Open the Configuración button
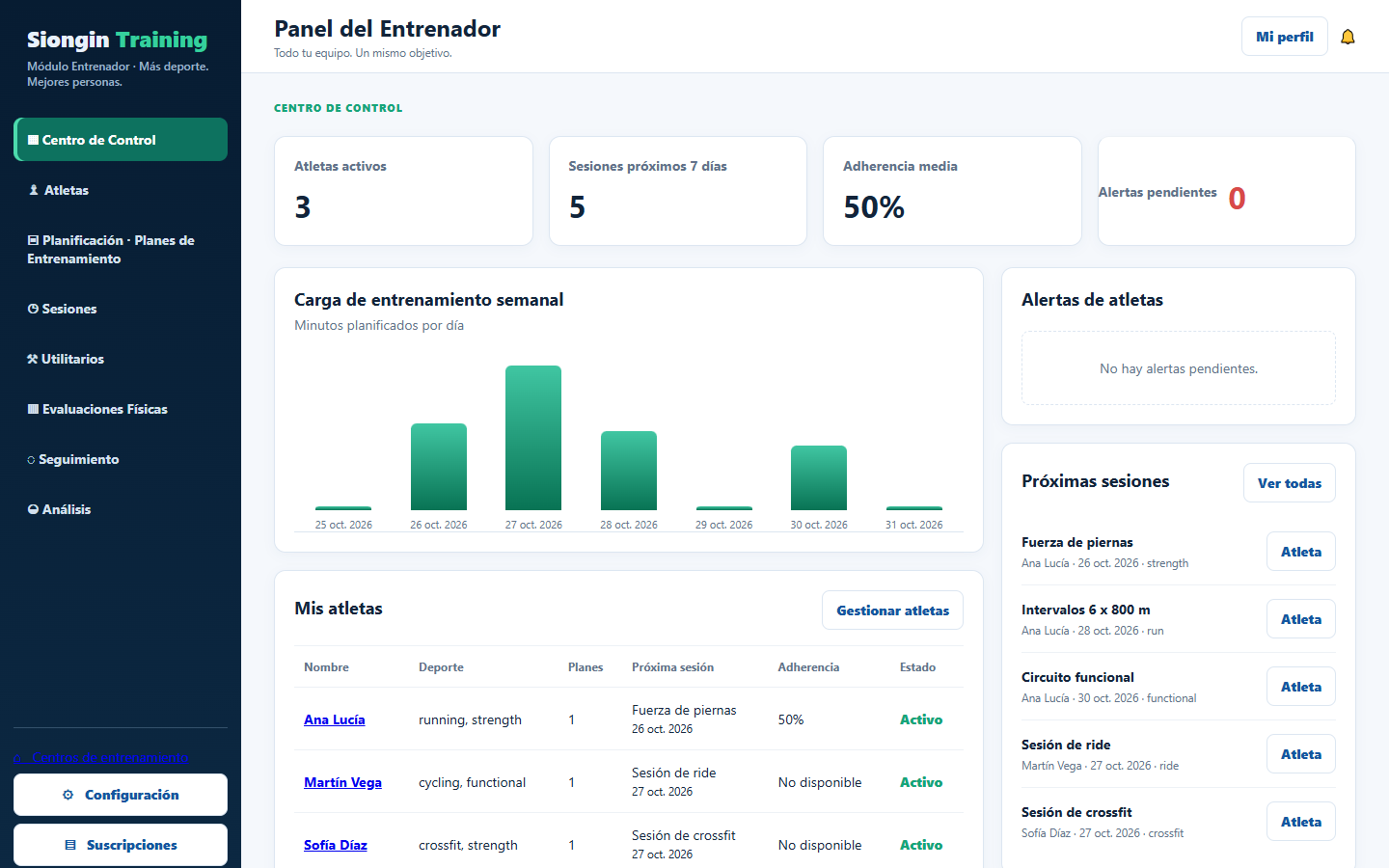The image size is (1389, 868). click(121, 795)
